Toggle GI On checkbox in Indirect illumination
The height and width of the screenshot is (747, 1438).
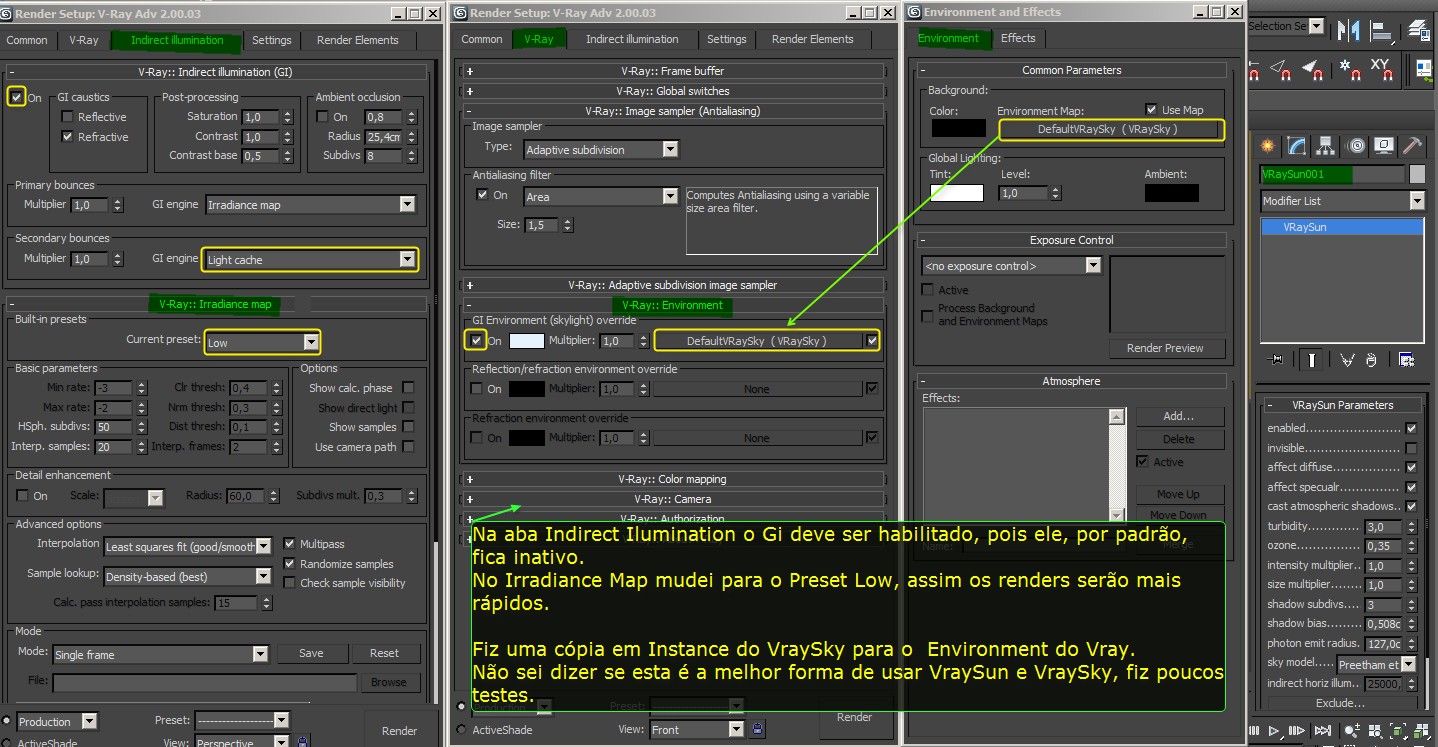point(15,97)
